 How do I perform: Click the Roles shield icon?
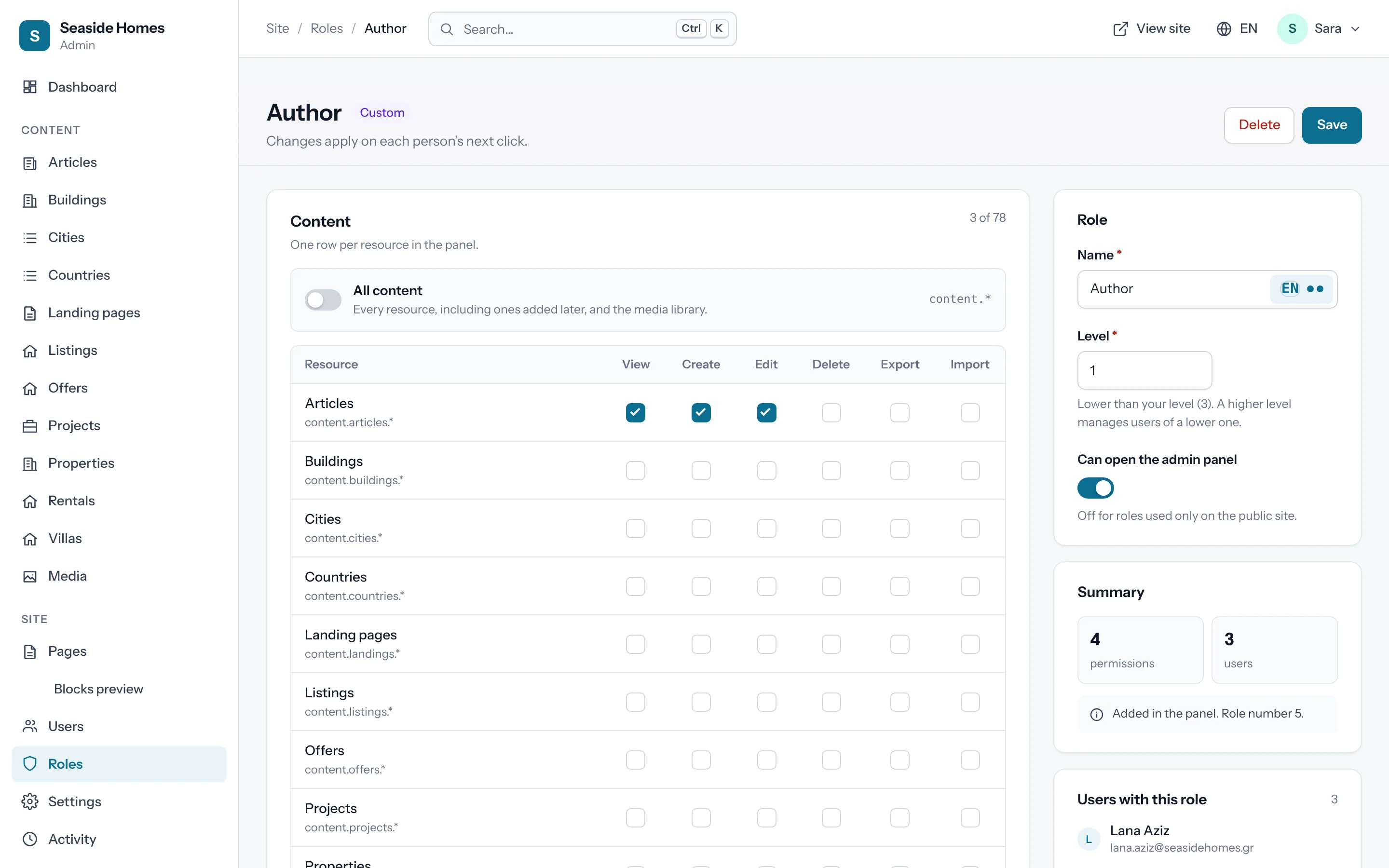coord(30,763)
